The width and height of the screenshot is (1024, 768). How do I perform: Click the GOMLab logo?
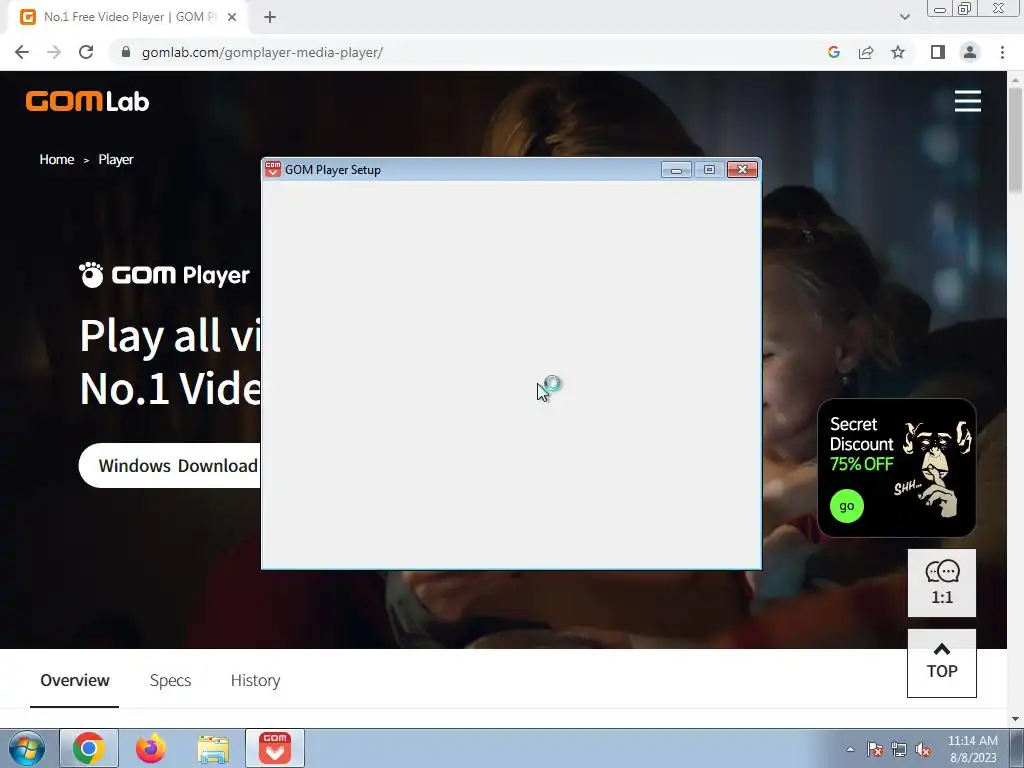coord(88,101)
